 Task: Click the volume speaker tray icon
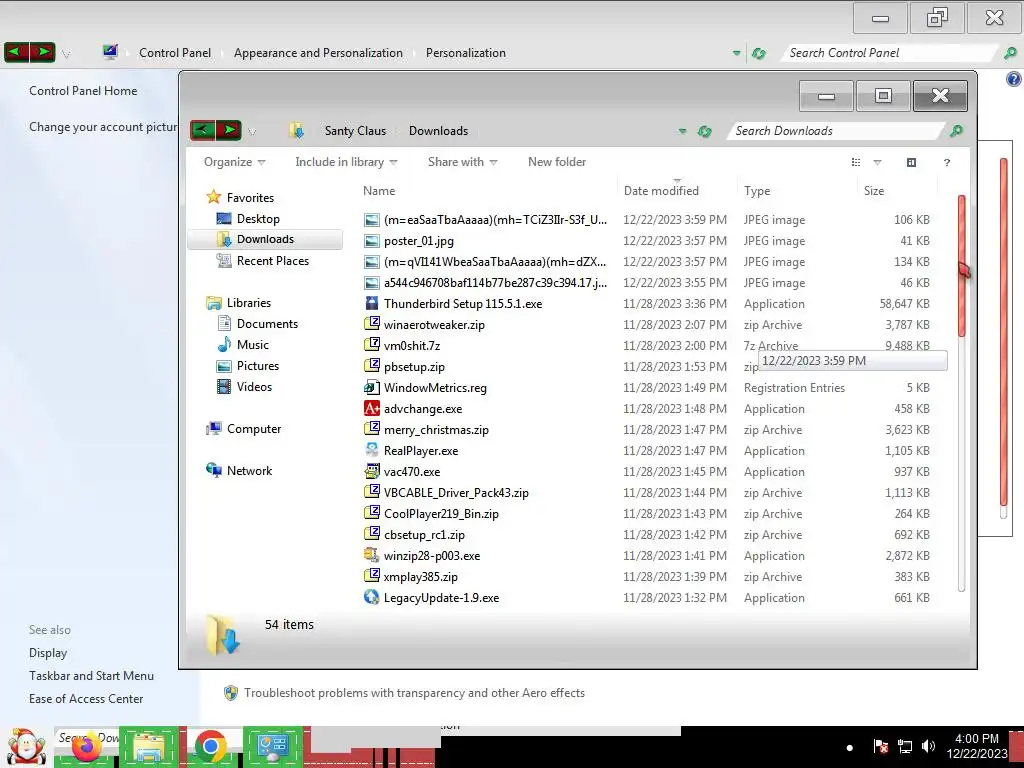coord(928,746)
